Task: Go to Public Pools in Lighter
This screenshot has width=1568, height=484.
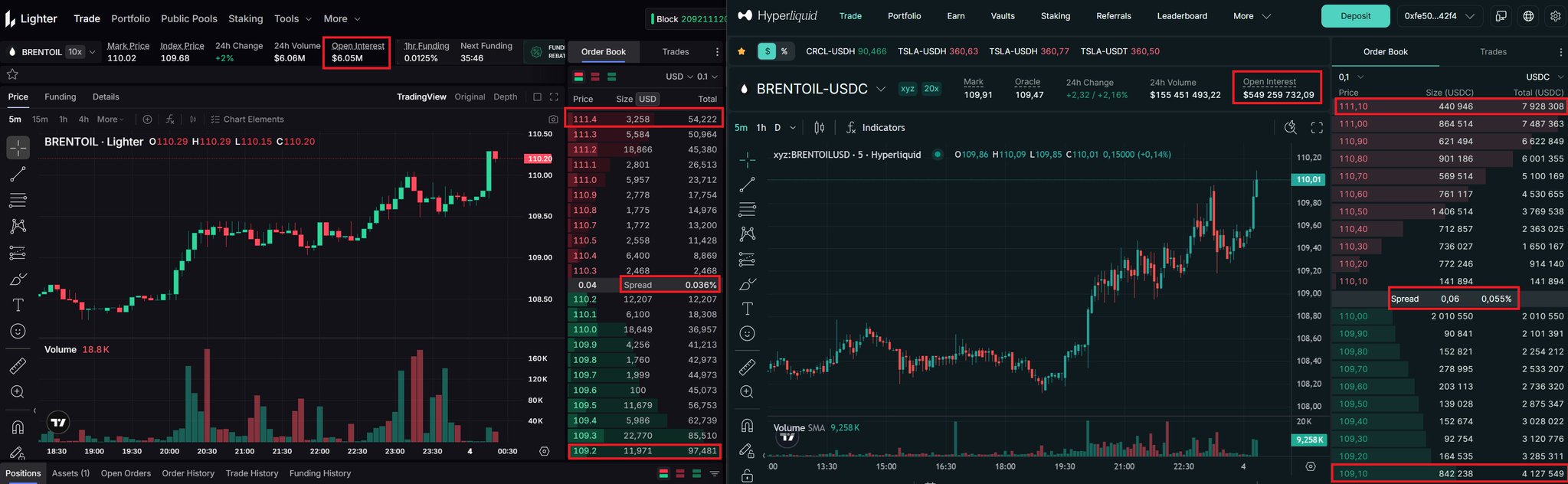Action: pyautogui.click(x=189, y=18)
